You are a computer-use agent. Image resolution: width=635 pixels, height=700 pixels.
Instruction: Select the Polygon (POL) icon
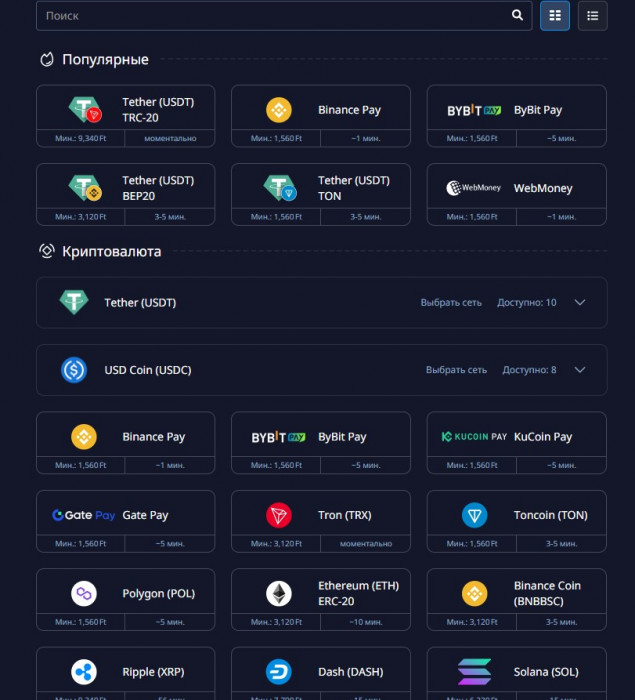click(84, 593)
